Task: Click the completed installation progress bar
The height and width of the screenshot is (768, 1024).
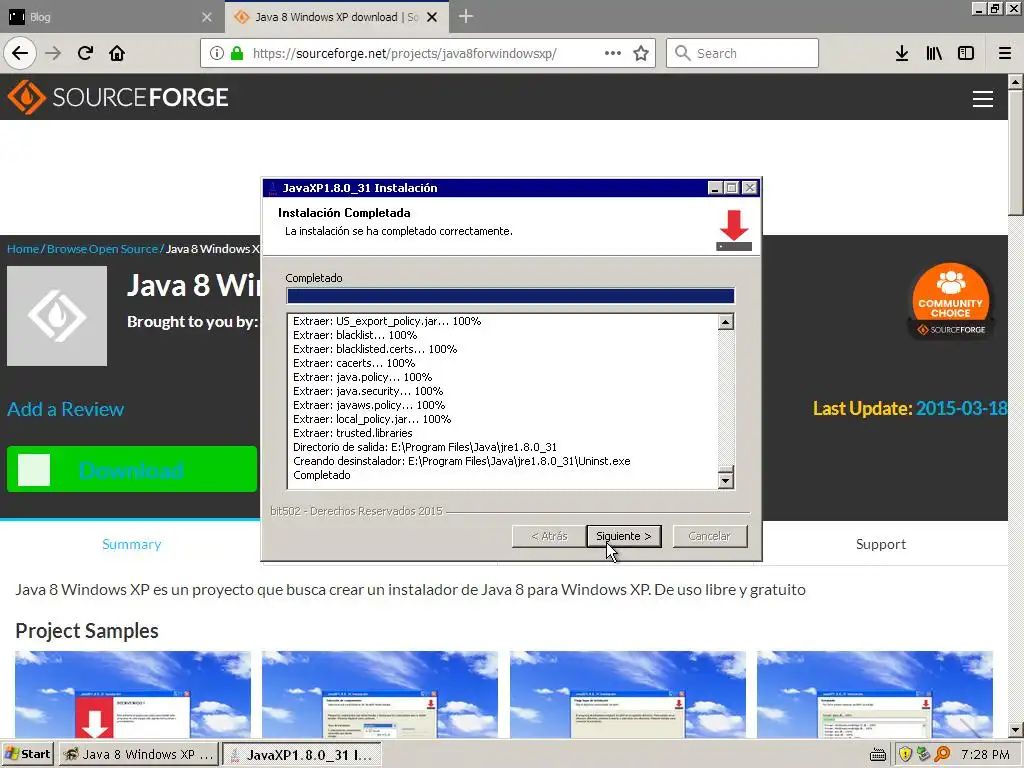Action: 511,296
